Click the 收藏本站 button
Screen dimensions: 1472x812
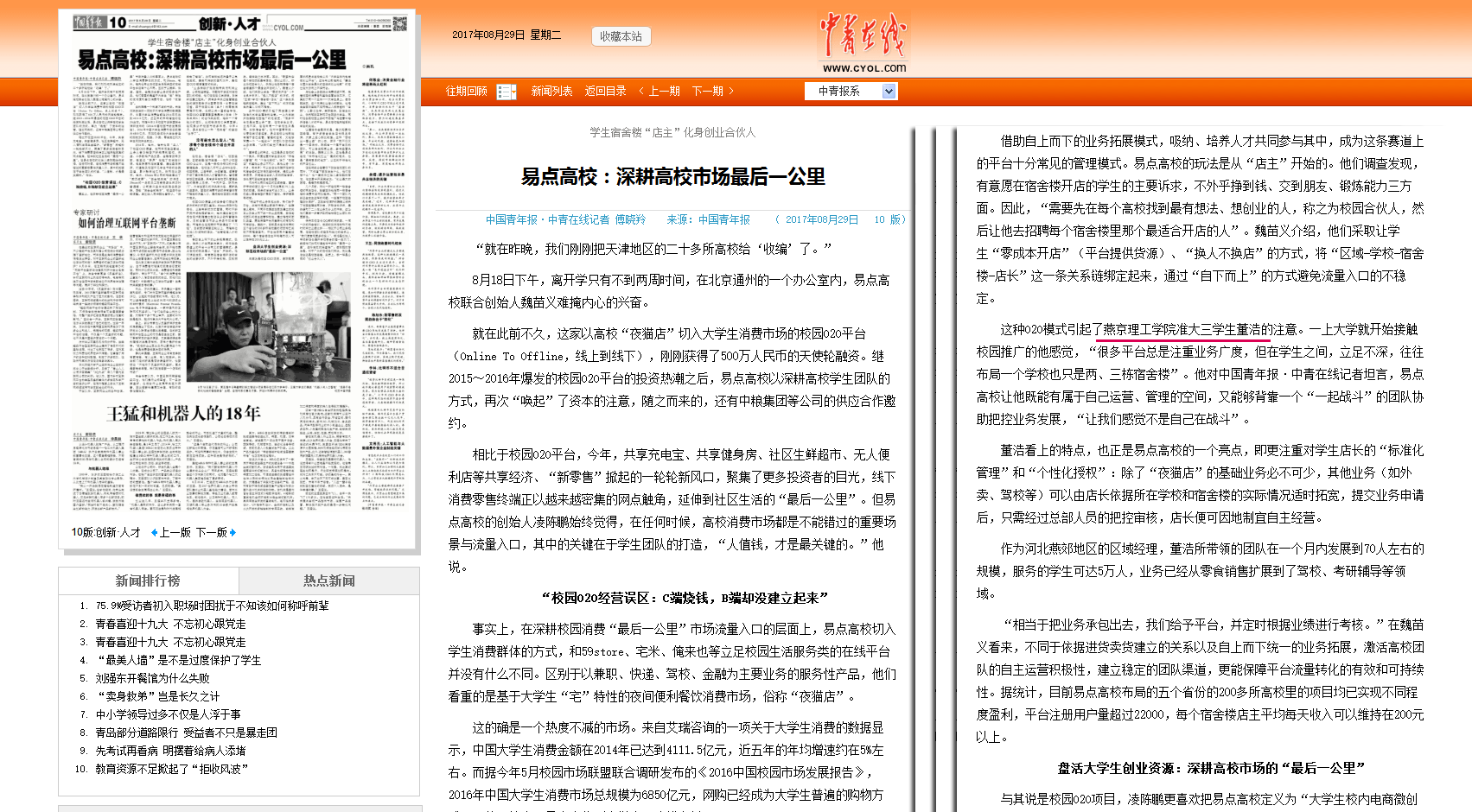click(620, 35)
